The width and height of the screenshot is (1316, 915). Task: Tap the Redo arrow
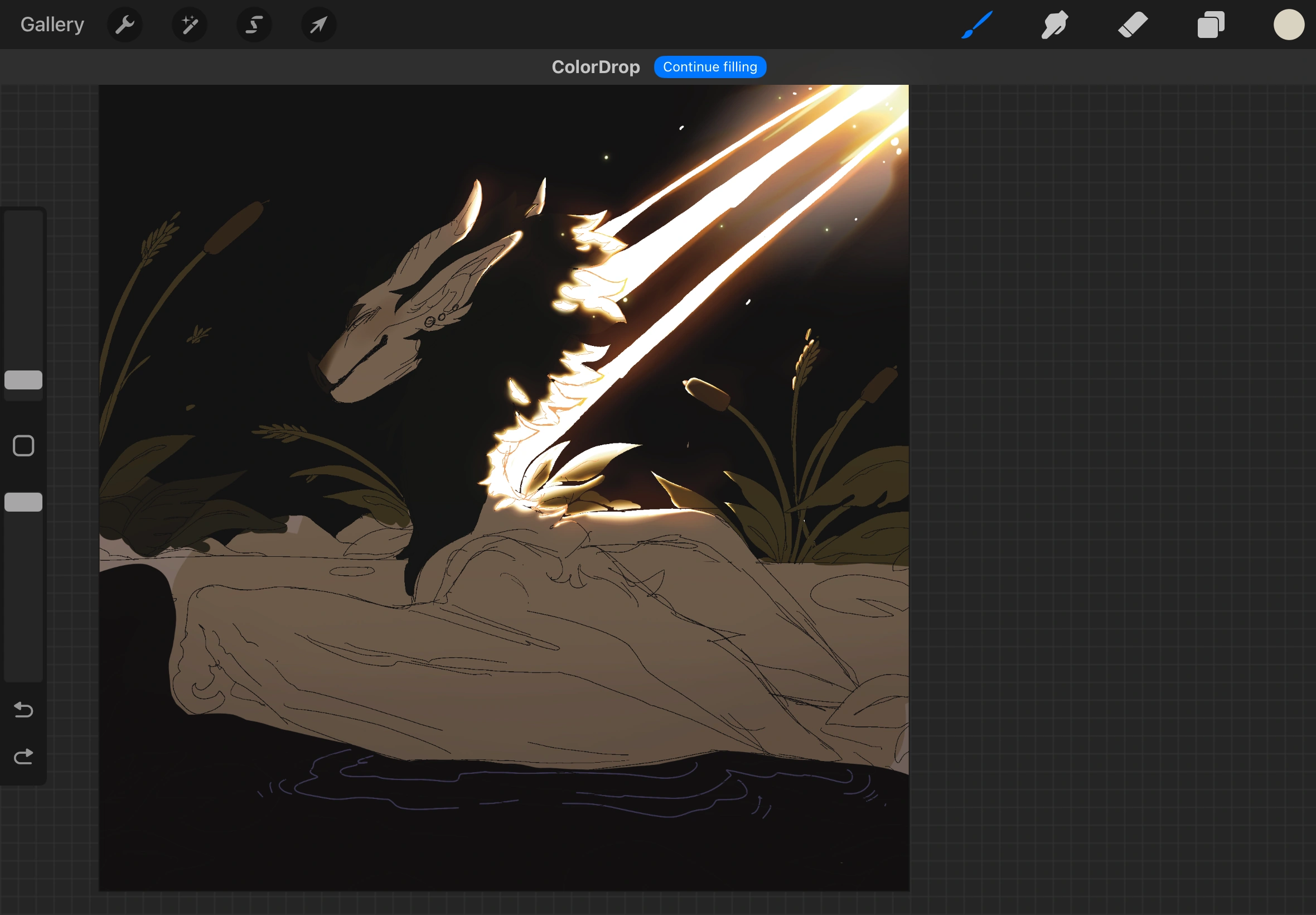[23, 755]
